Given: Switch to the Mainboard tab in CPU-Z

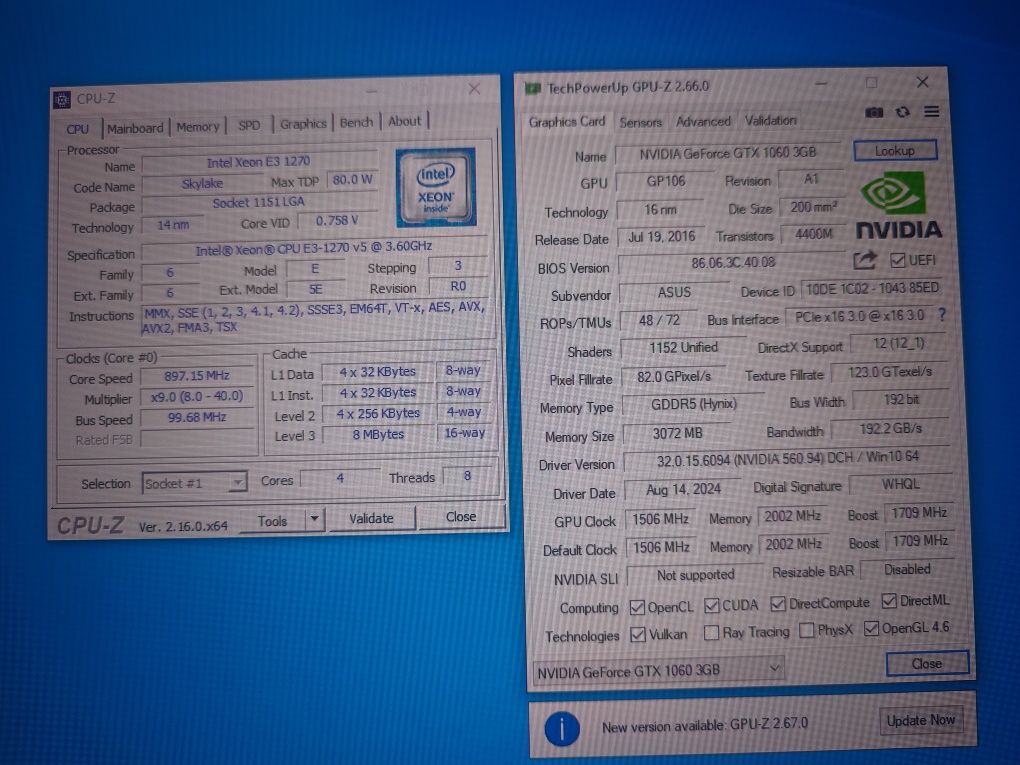Looking at the screenshot, I should [x=135, y=128].
